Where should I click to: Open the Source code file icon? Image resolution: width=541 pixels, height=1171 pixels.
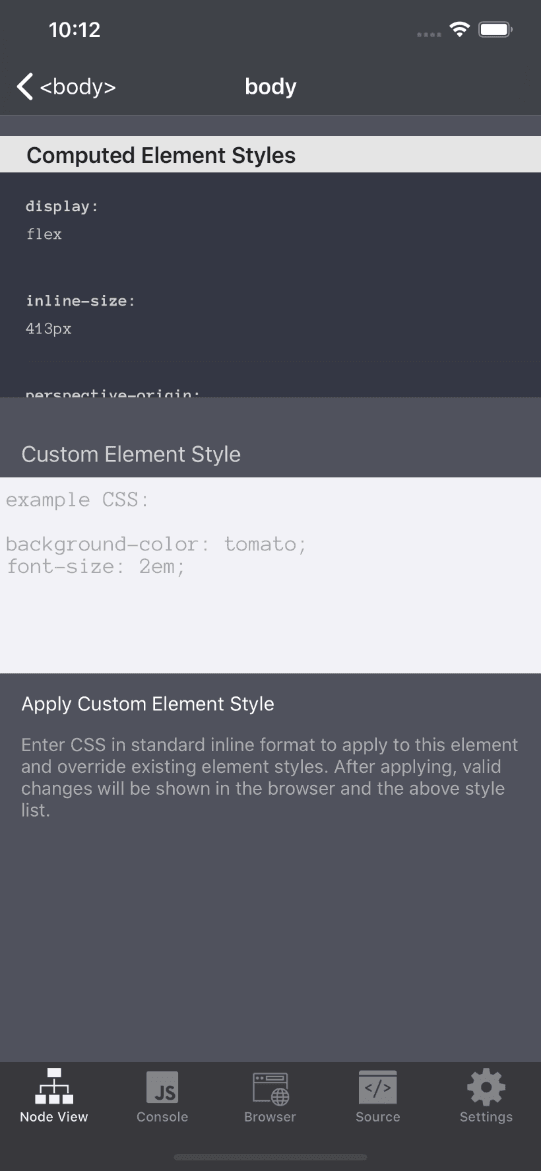(377, 1087)
